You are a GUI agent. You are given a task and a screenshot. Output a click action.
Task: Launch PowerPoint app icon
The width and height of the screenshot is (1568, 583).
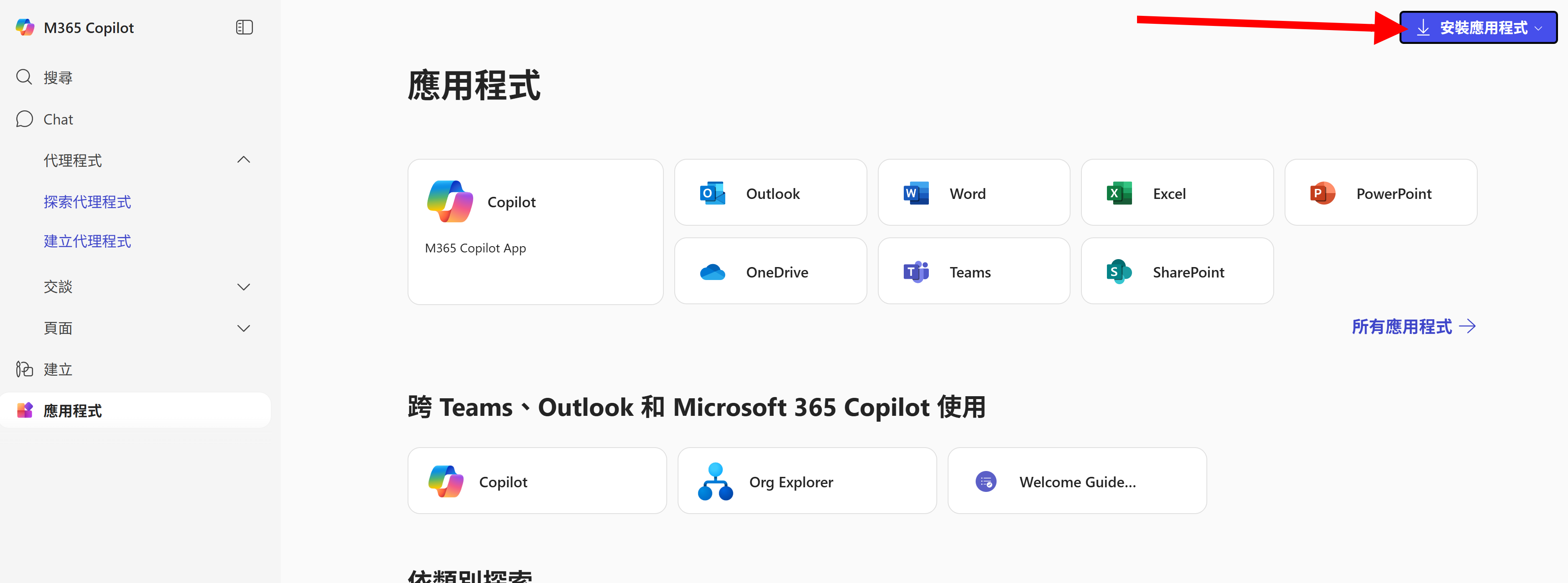(x=1322, y=193)
